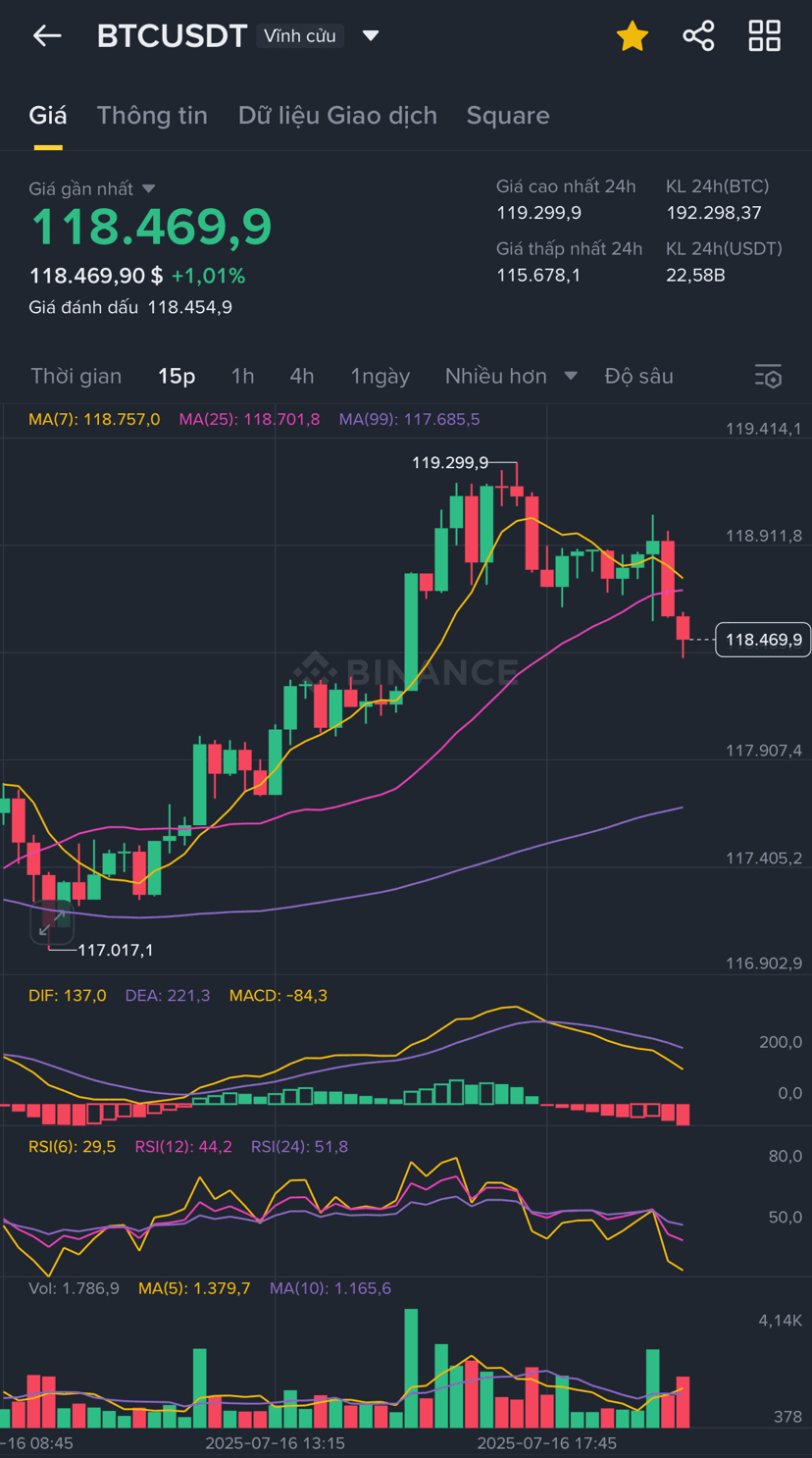Tap KL 24h(USDT) value 22,58B
This screenshot has height=1458, width=812.
[x=695, y=275]
